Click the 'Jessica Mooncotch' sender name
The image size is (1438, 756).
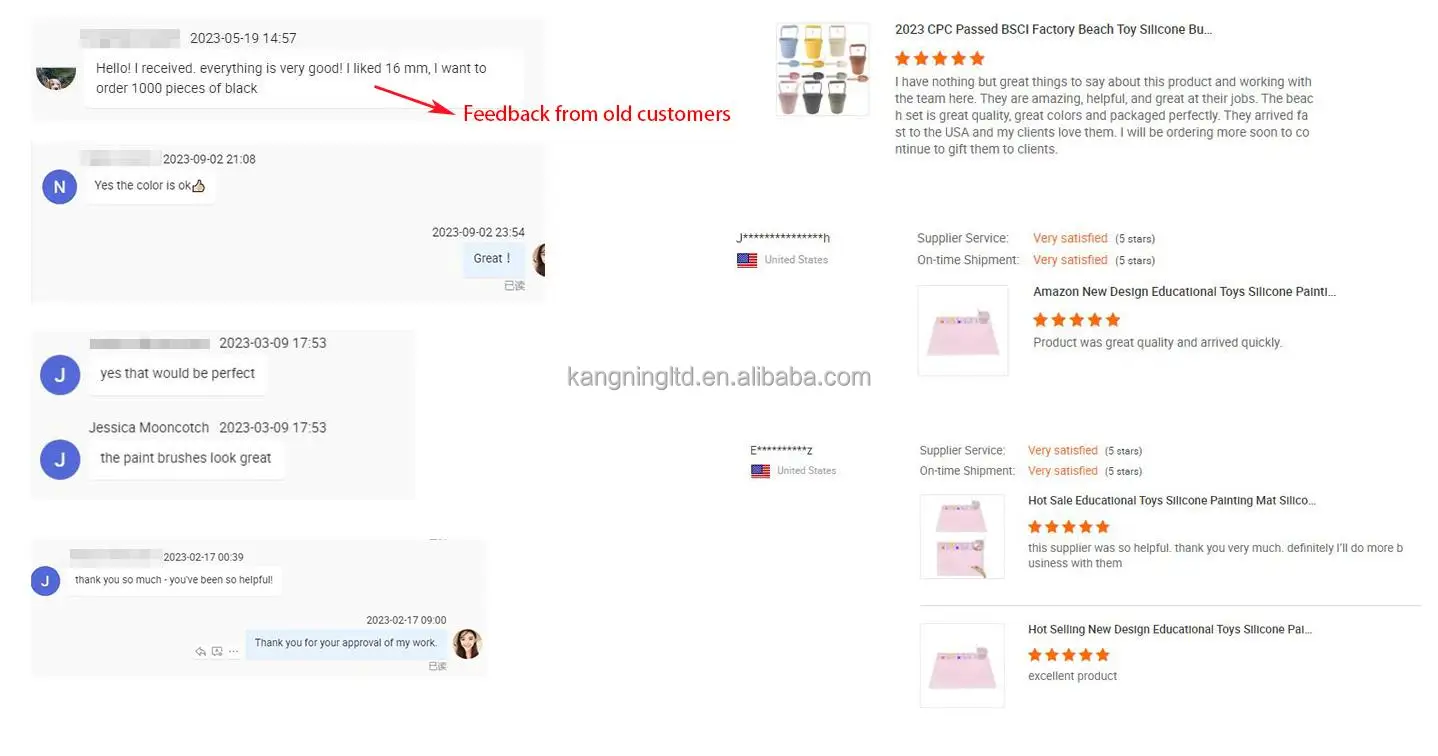click(x=149, y=428)
